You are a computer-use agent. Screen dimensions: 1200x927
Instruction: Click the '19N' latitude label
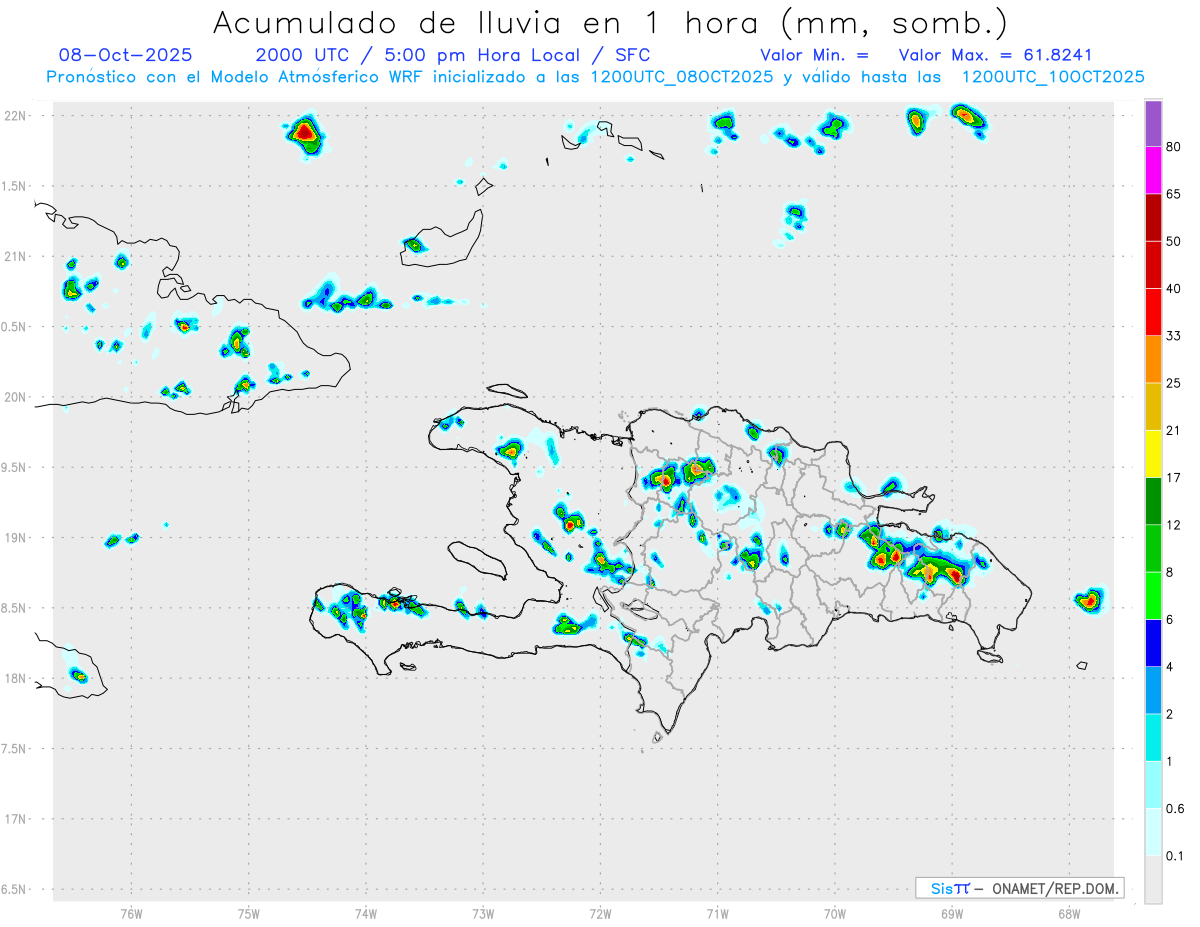point(15,538)
